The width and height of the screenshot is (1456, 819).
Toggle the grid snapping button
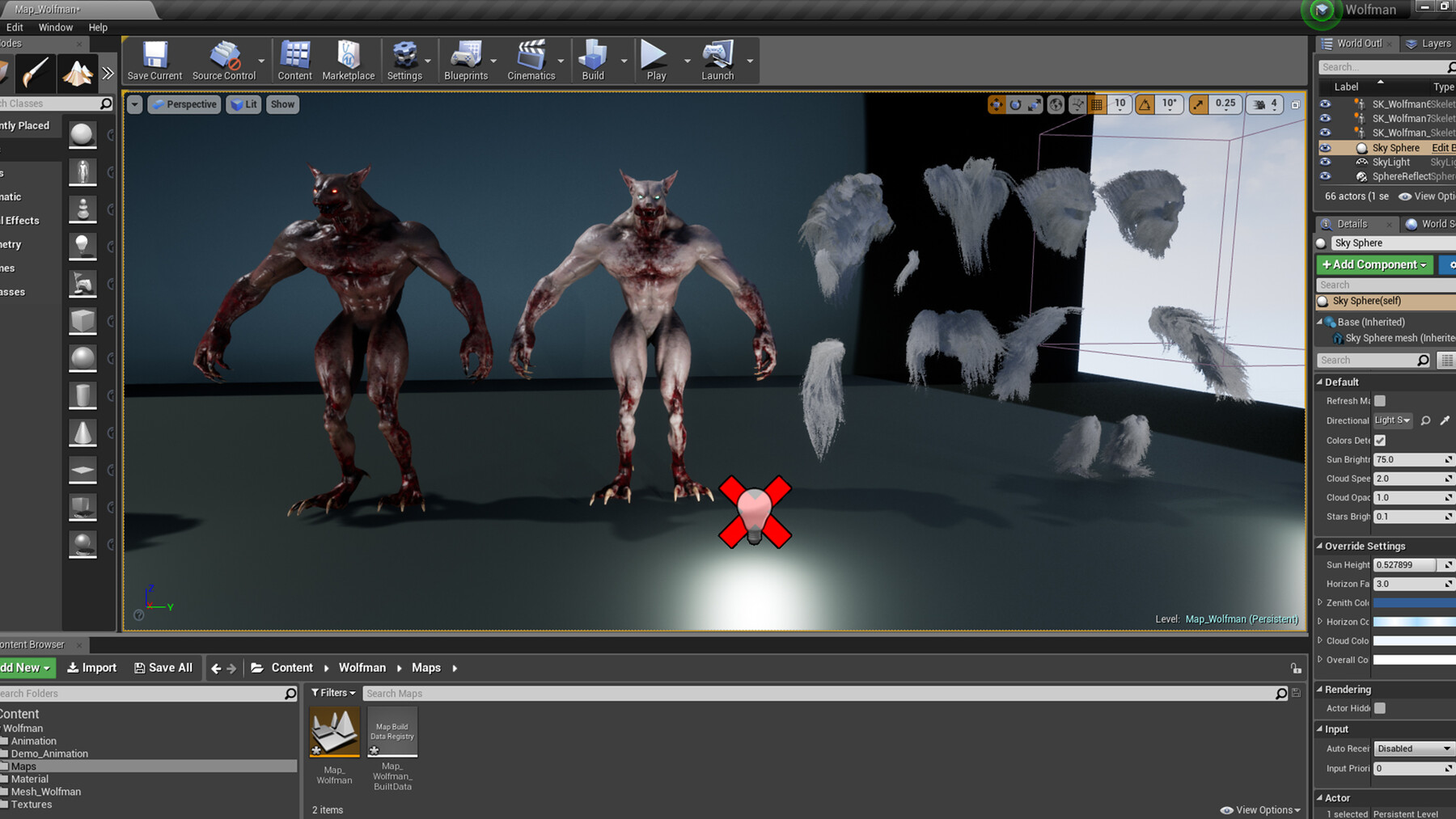(1097, 104)
